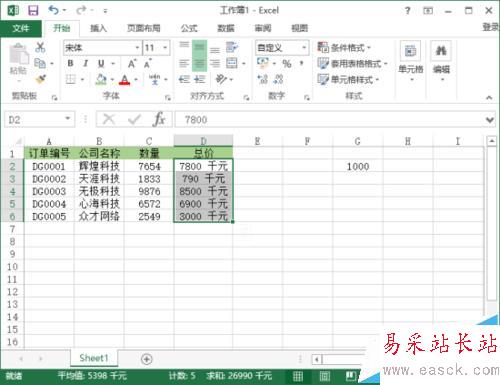Open the font name dropdown 宋体
This screenshot has height=385, width=500.
tap(137, 48)
